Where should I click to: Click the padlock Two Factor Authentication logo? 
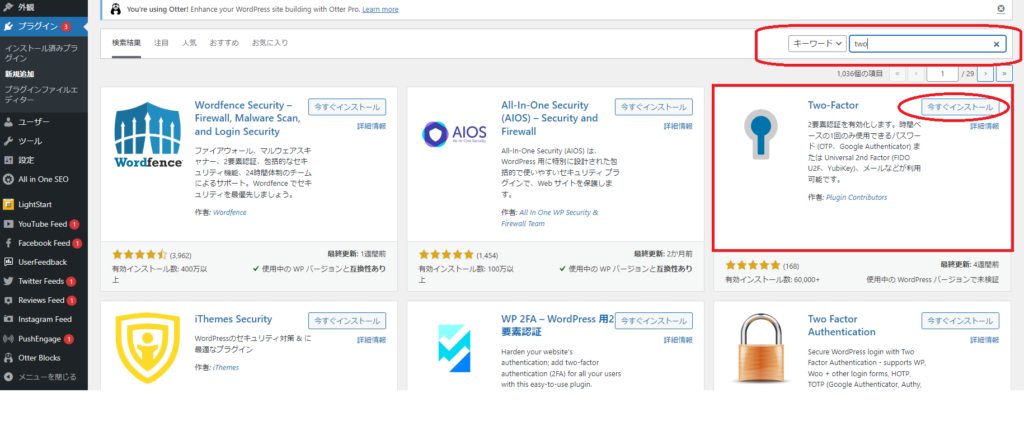pyautogui.click(x=761, y=350)
